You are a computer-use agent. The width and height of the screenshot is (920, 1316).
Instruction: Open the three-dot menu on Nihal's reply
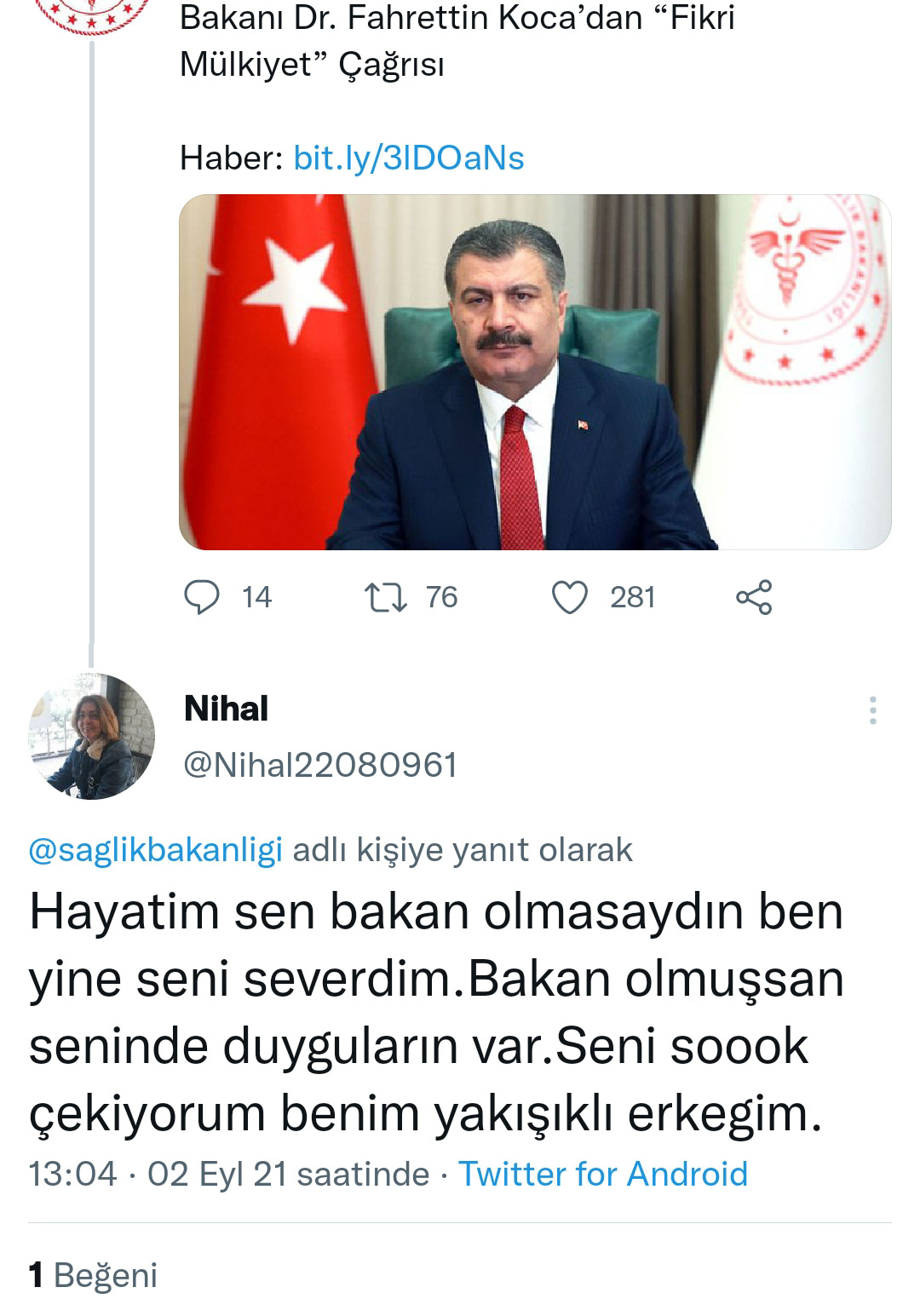(873, 710)
